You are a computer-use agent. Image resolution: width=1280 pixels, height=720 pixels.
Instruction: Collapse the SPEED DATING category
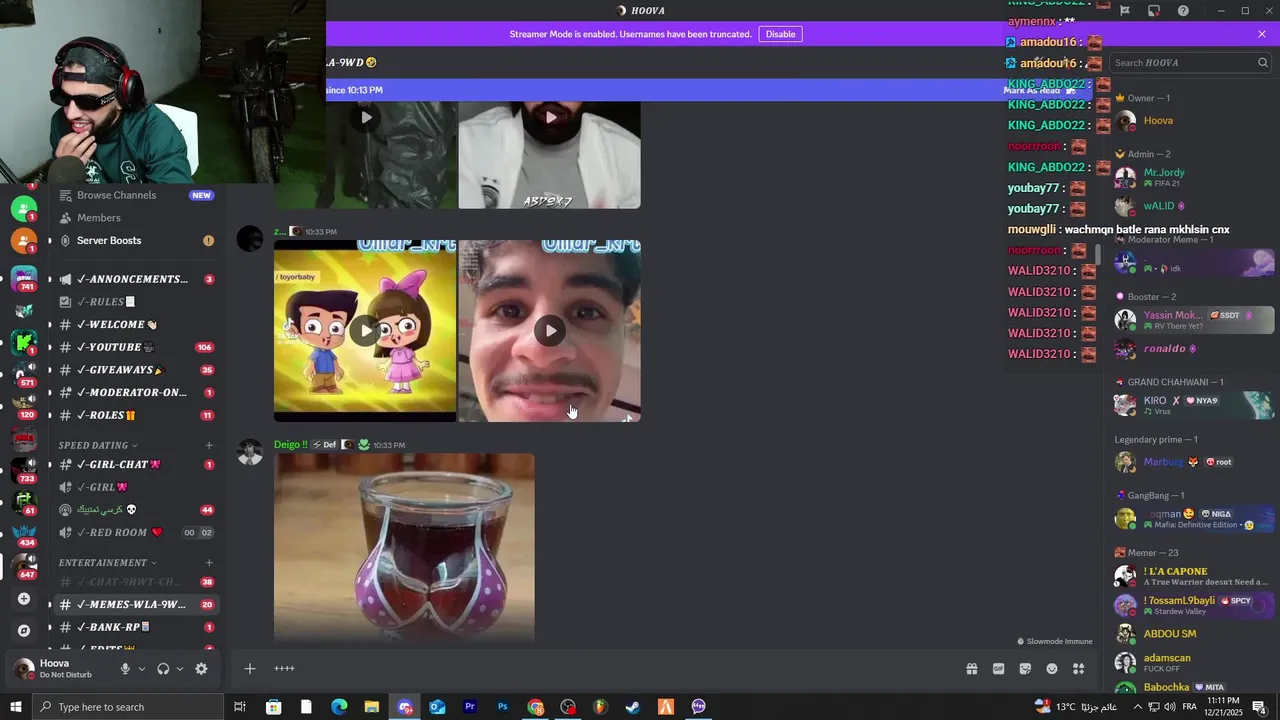point(98,446)
